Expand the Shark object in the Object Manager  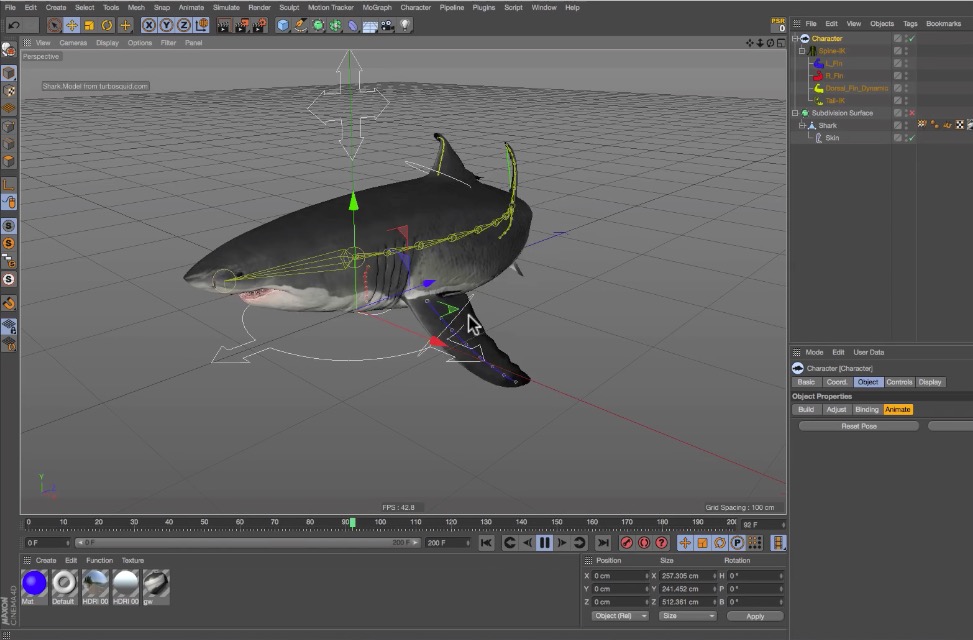pyautogui.click(x=803, y=124)
